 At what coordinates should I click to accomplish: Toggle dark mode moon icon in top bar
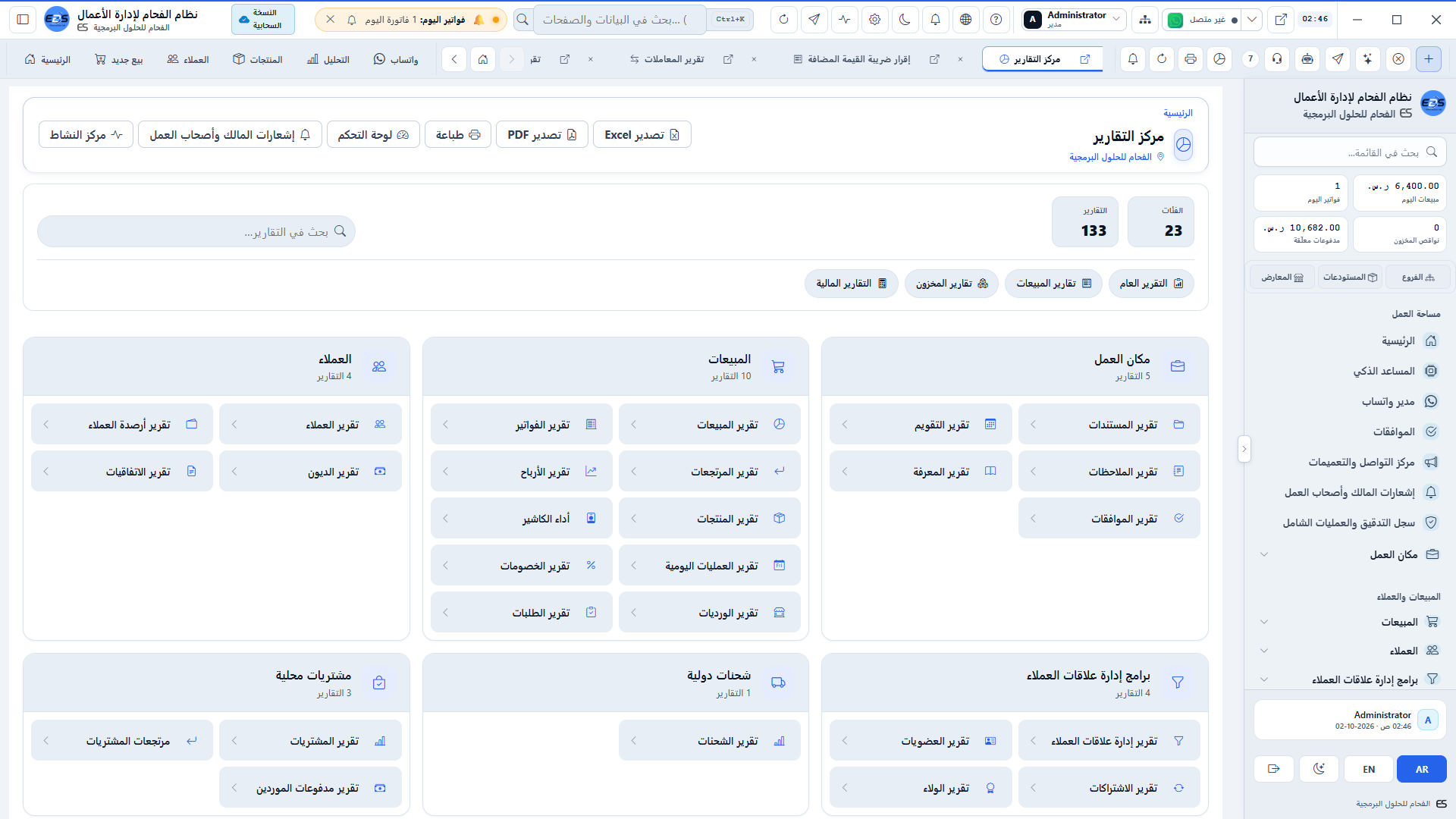click(x=905, y=20)
